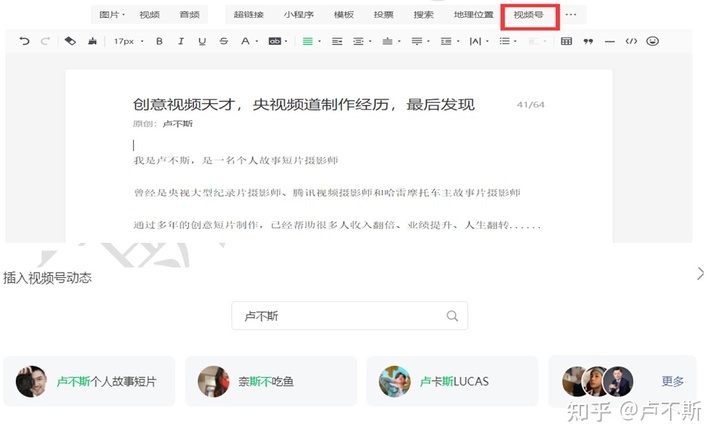This screenshot has width=720, height=440.
Task: Insert a blockquote with the quote icon
Action: [x=588, y=41]
